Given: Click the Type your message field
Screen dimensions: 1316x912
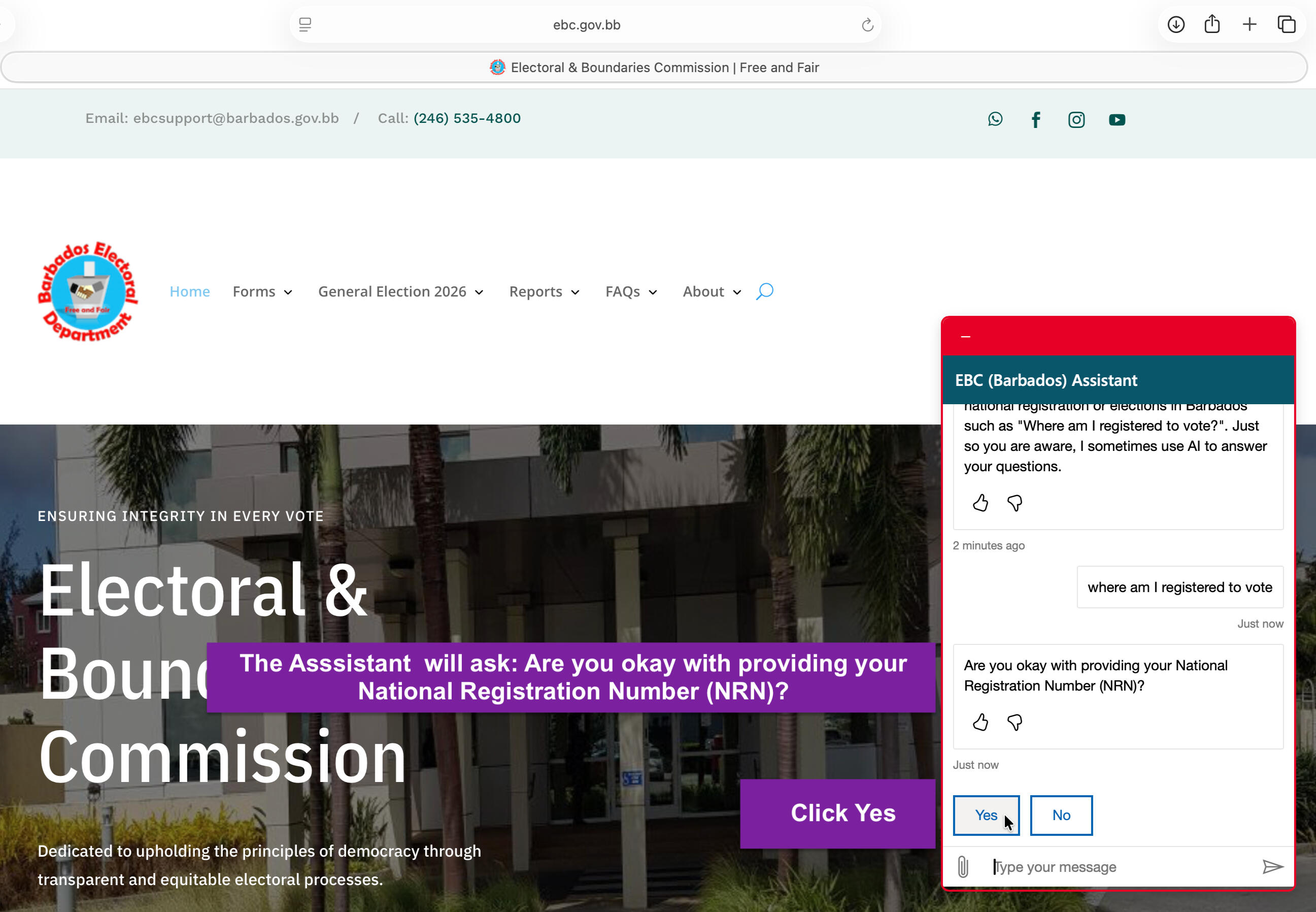Looking at the screenshot, I should (x=1114, y=866).
